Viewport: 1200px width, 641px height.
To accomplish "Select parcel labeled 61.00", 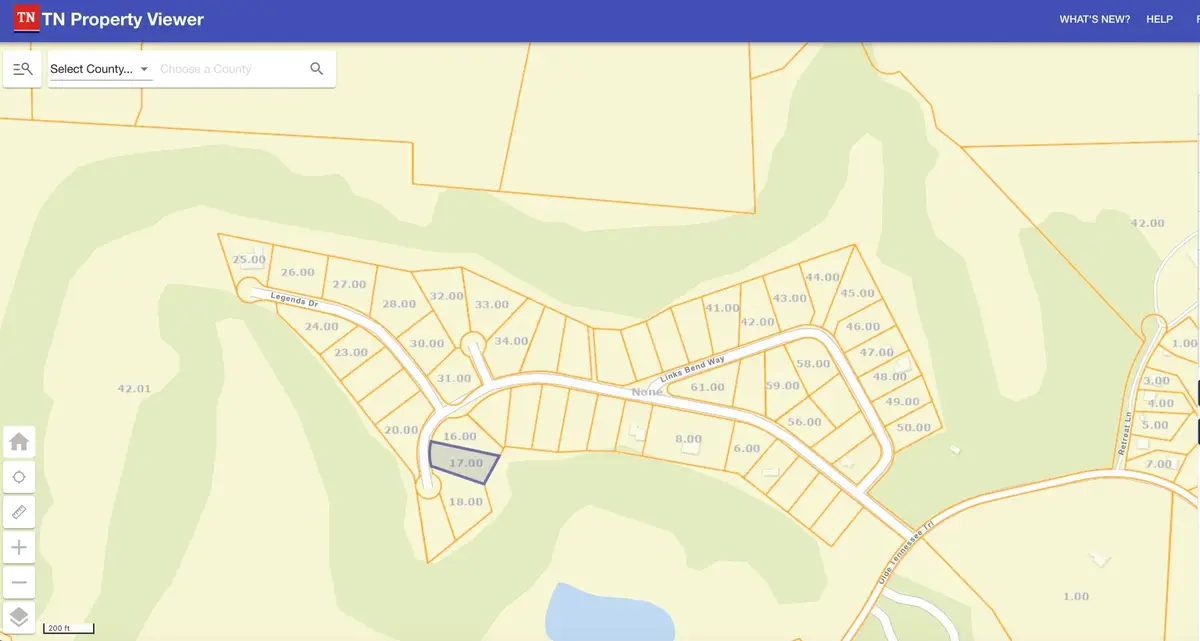I will (x=707, y=387).
